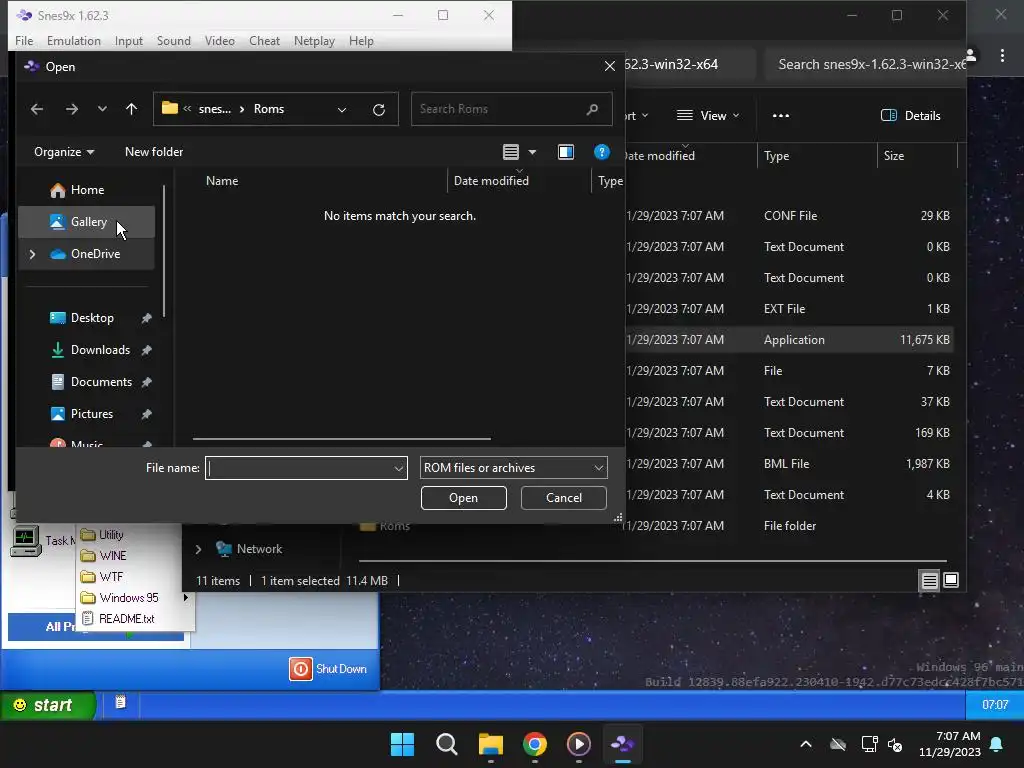This screenshot has height=768, width=1024.
Task: Sort by Size column in Explorer
Action: coord(893,155)
